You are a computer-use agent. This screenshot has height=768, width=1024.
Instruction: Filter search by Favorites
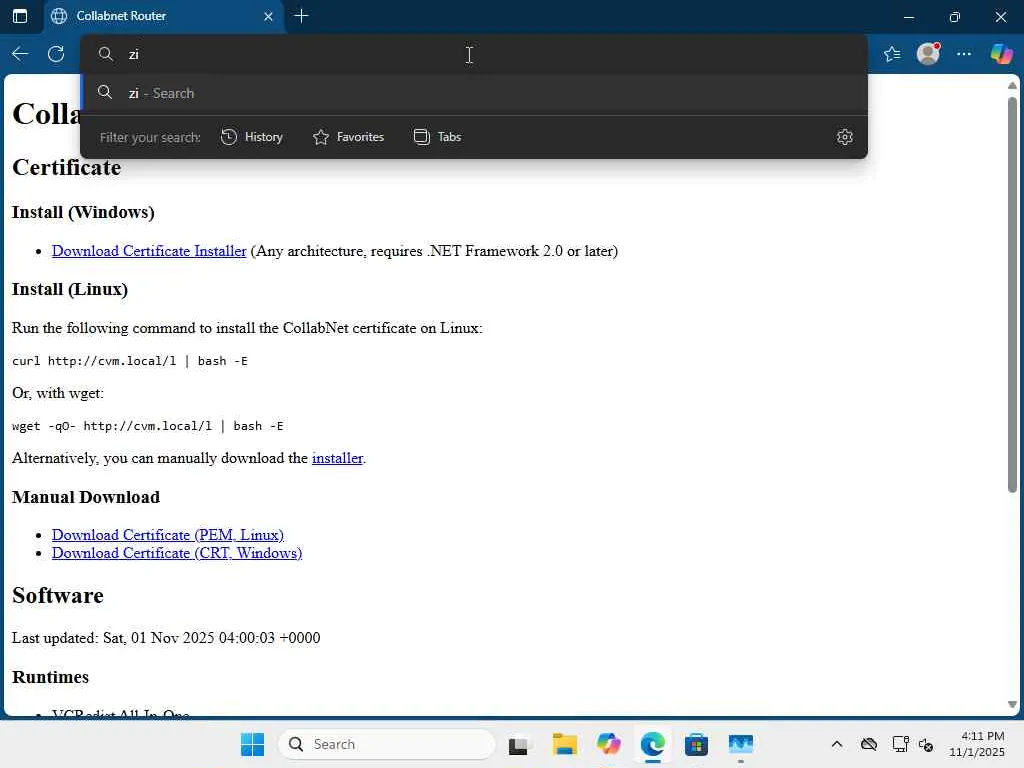click(x=348, y=137)
